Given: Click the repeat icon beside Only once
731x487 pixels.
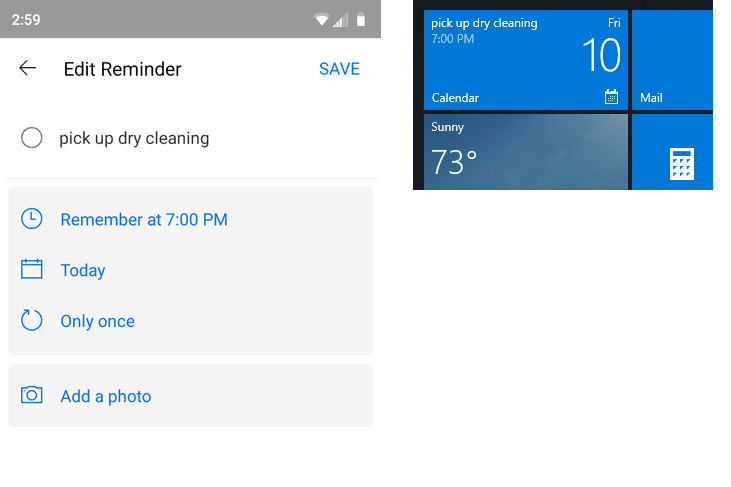Looking at the screenshot, I should 32,320.
